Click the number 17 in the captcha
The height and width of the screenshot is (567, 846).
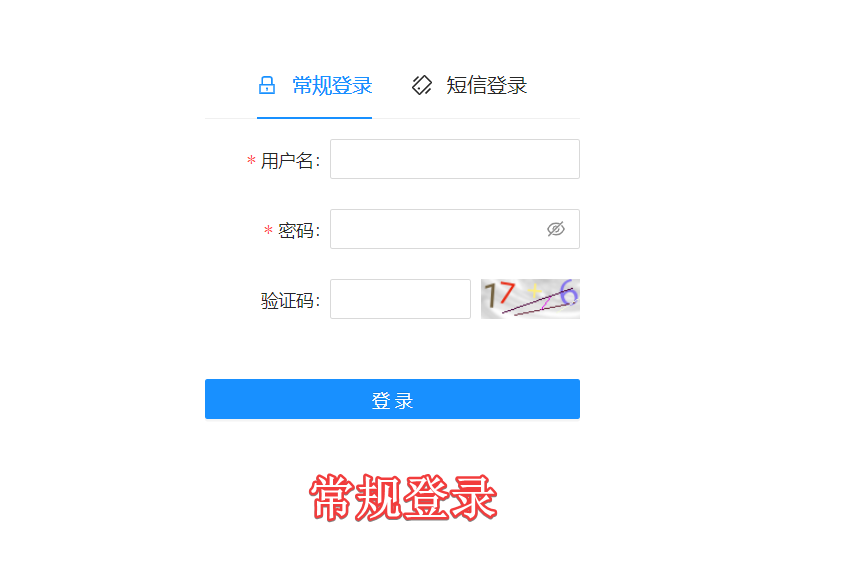coord(500,295)
